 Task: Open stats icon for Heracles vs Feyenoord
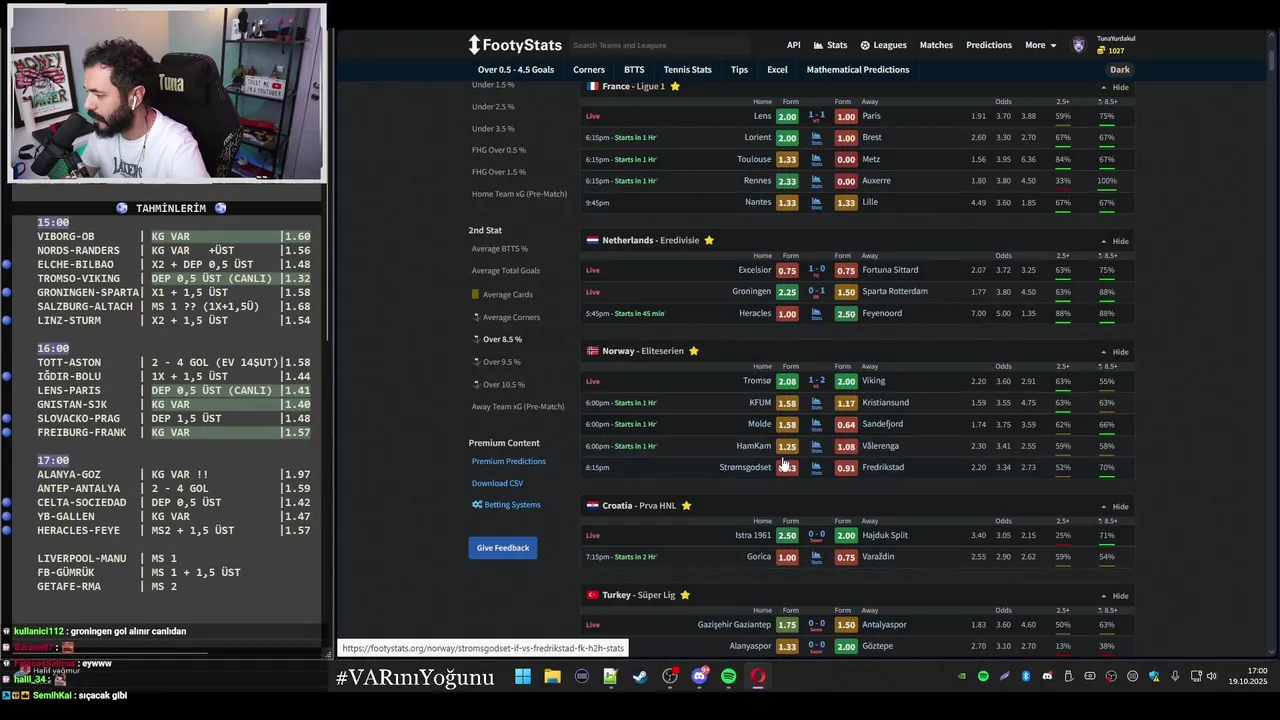(816, 314)
